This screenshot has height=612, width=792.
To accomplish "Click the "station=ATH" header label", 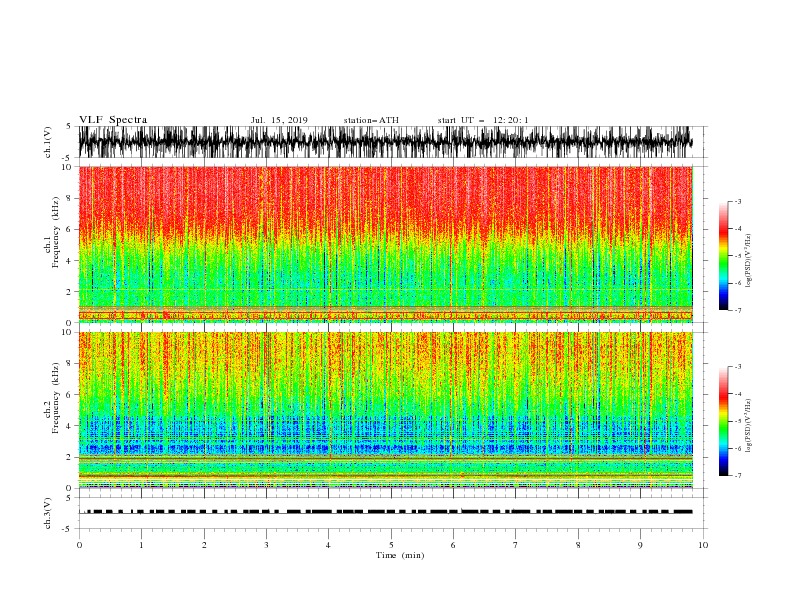I will pyautogui.click(x=371, y=120).
